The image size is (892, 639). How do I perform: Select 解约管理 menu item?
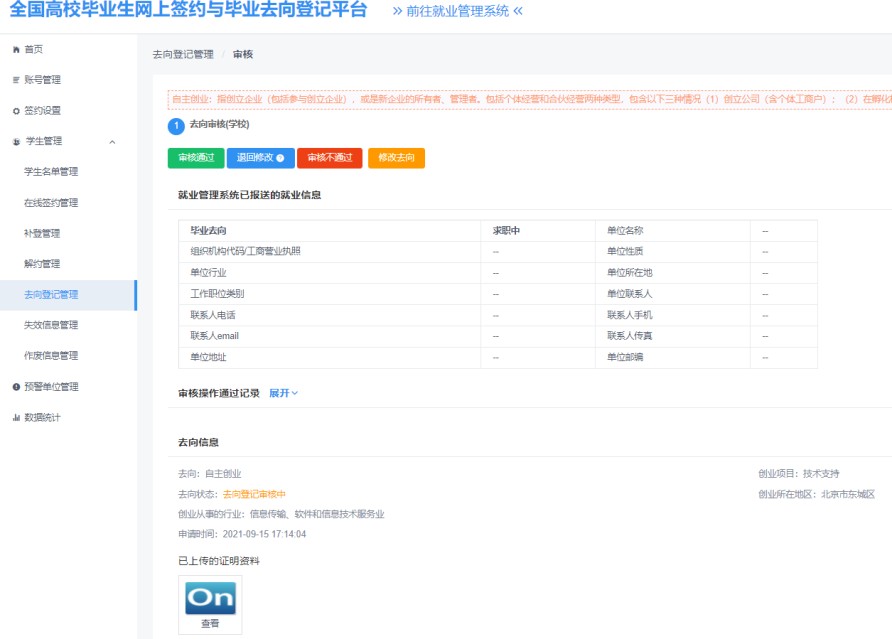click(x=42, y=264)
